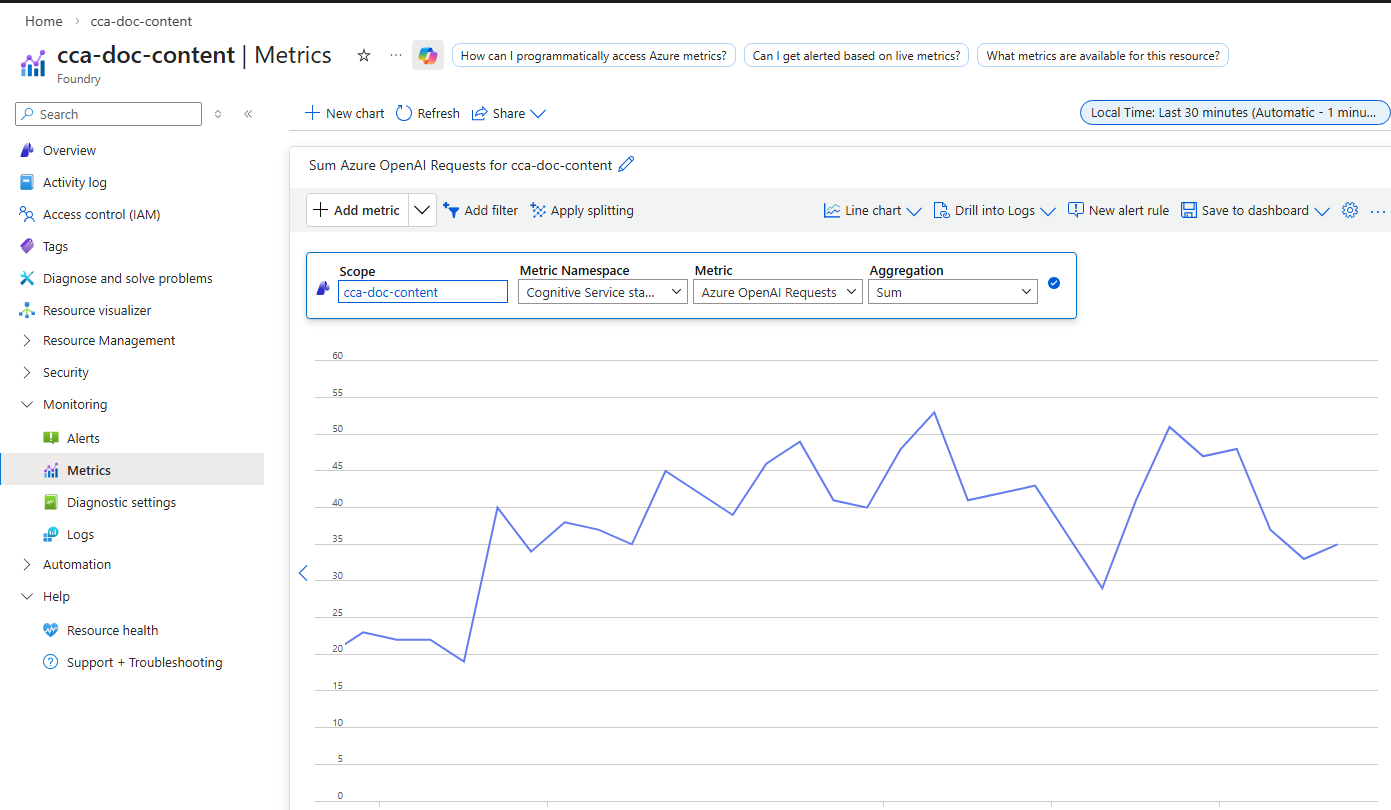1391x810 pixels.
Task: Open the Copilot icon button
Action: pos(428,56)
